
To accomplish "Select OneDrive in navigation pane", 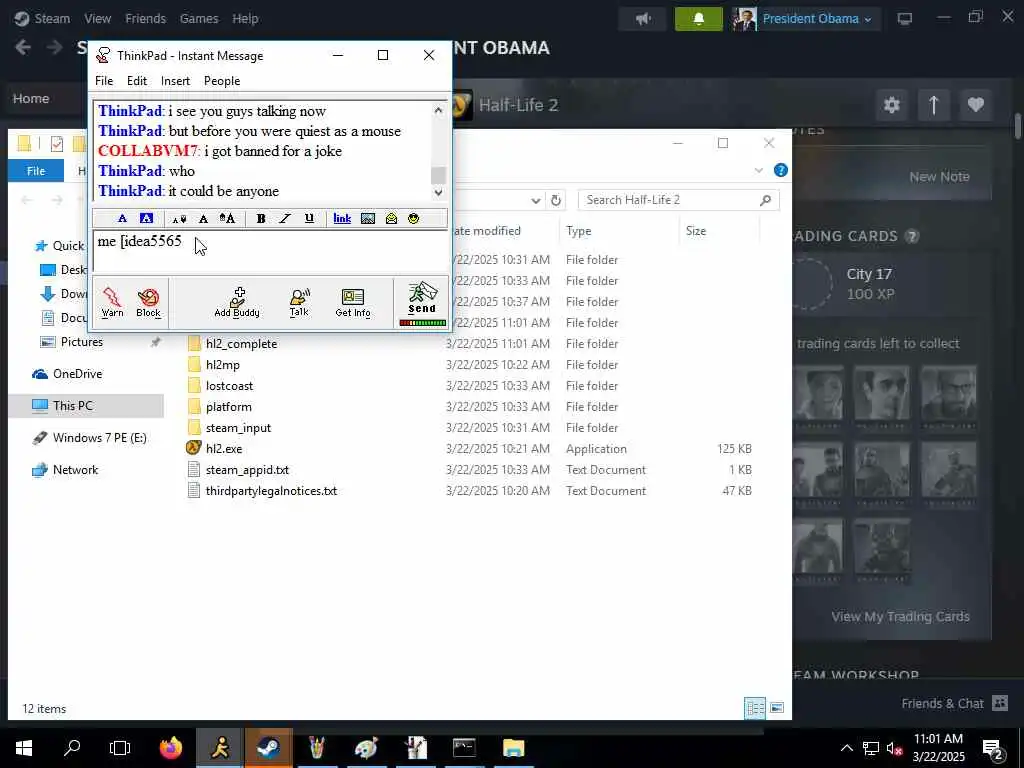I will (77, 374).
